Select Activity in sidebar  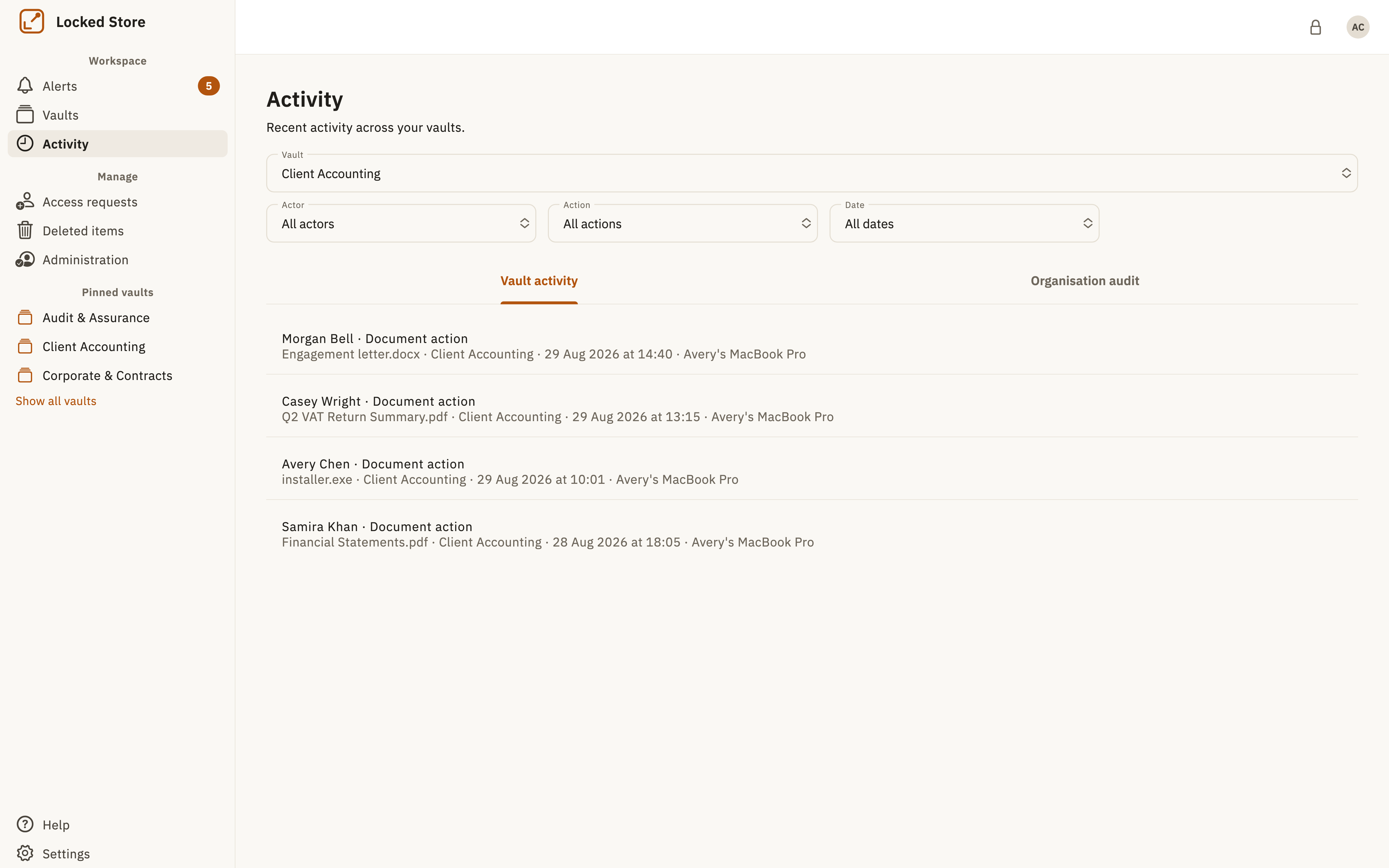point(118,143)
